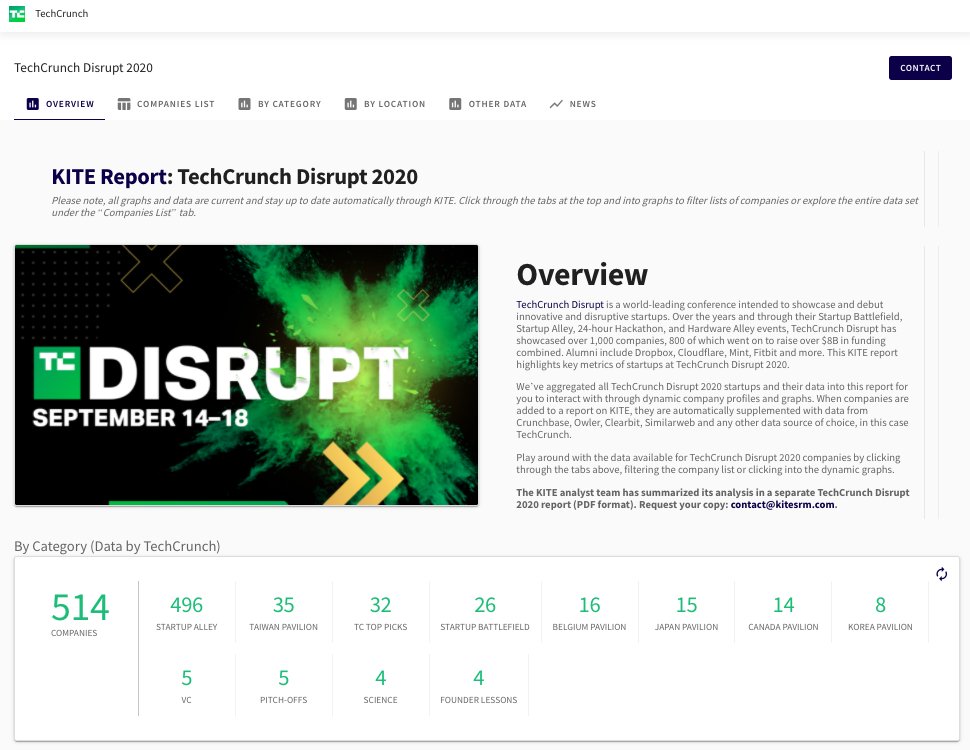Select the 35 Taiwan Pavilion metric
970x750 pixels.
(283, 613)
